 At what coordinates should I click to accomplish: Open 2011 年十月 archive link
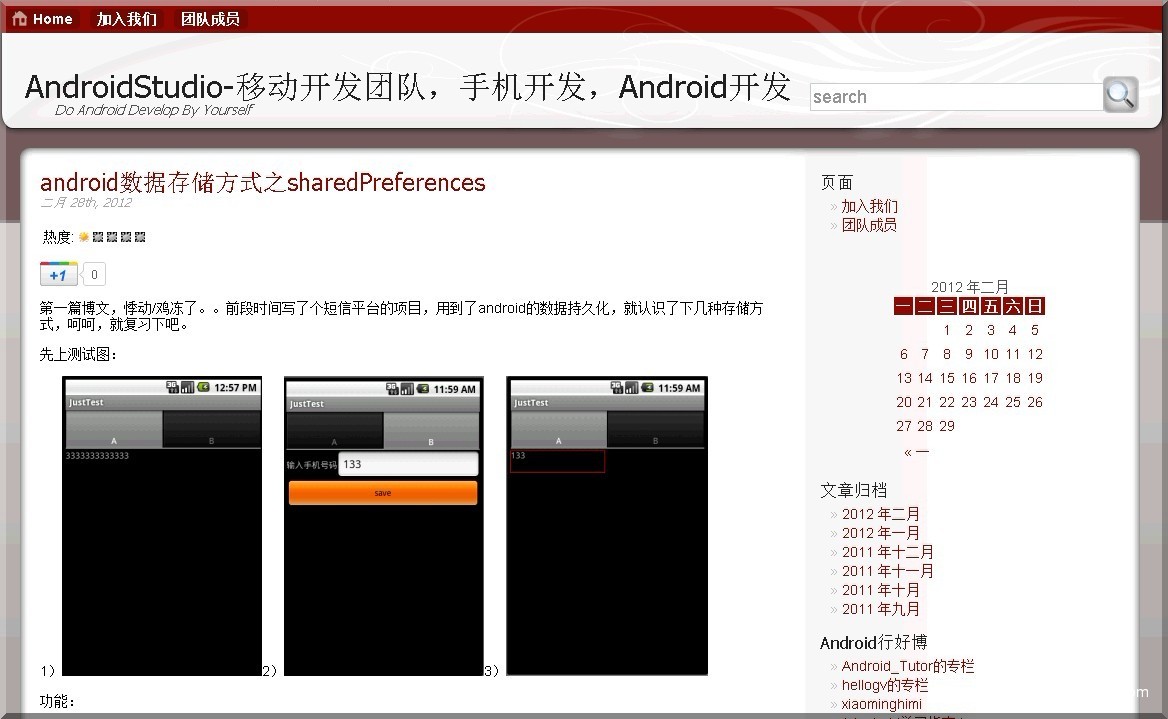point(880,590)
